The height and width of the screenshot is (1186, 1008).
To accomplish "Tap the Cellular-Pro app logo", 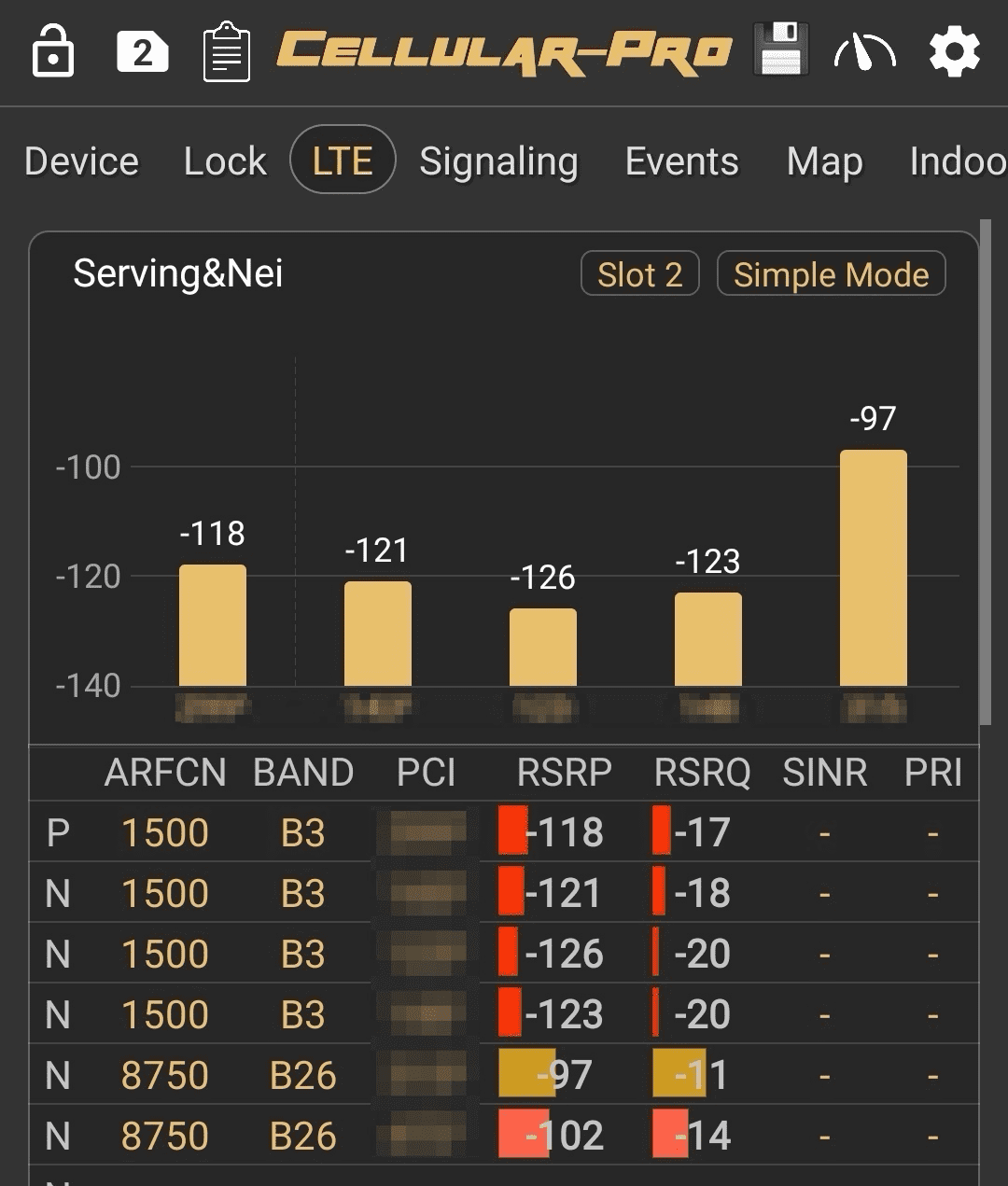I will tap(505, 51).
